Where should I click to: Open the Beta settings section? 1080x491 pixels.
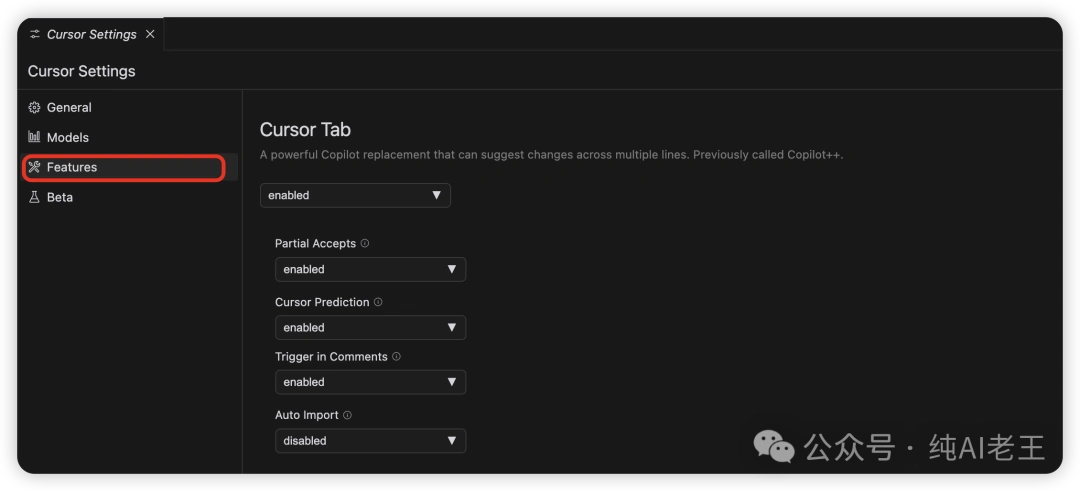[60, 198]
